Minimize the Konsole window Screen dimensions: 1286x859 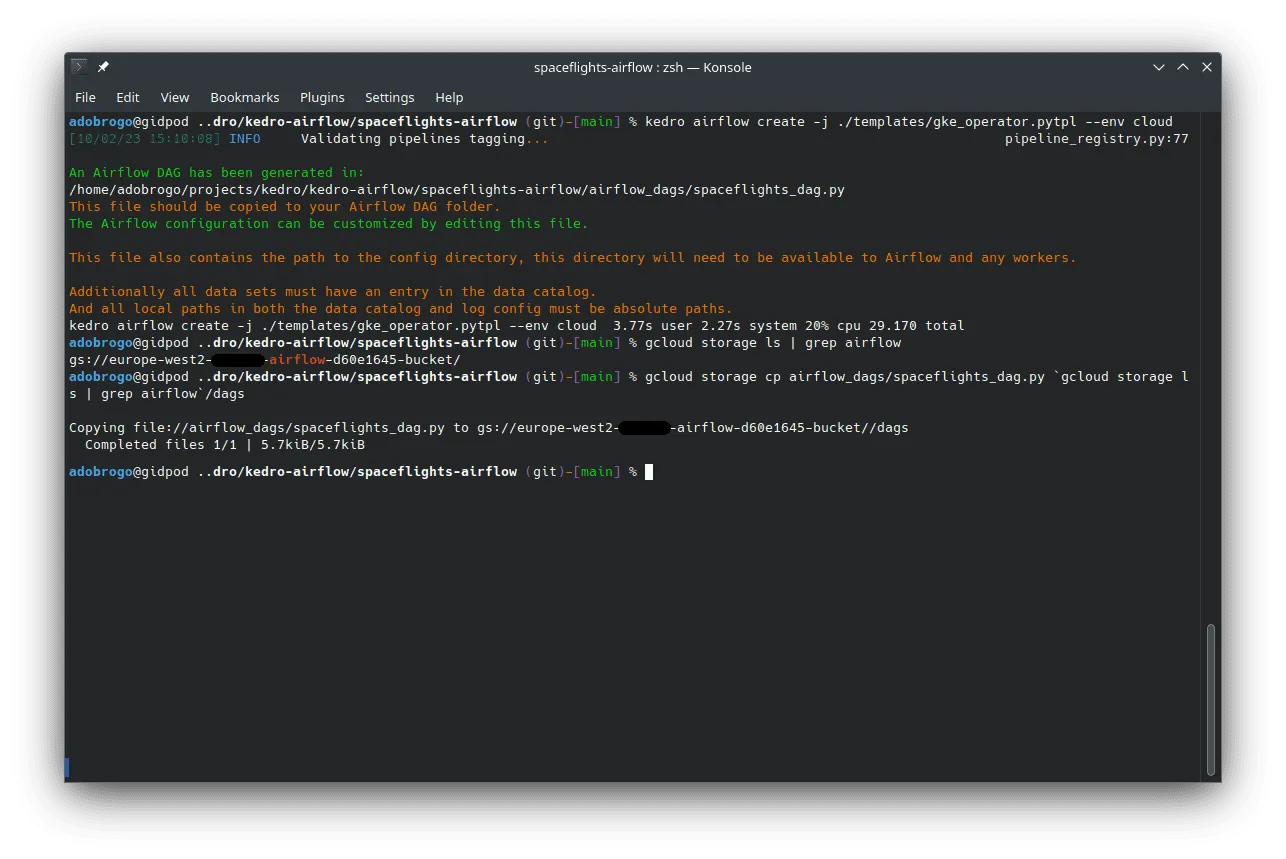(x=1159, y=67)
